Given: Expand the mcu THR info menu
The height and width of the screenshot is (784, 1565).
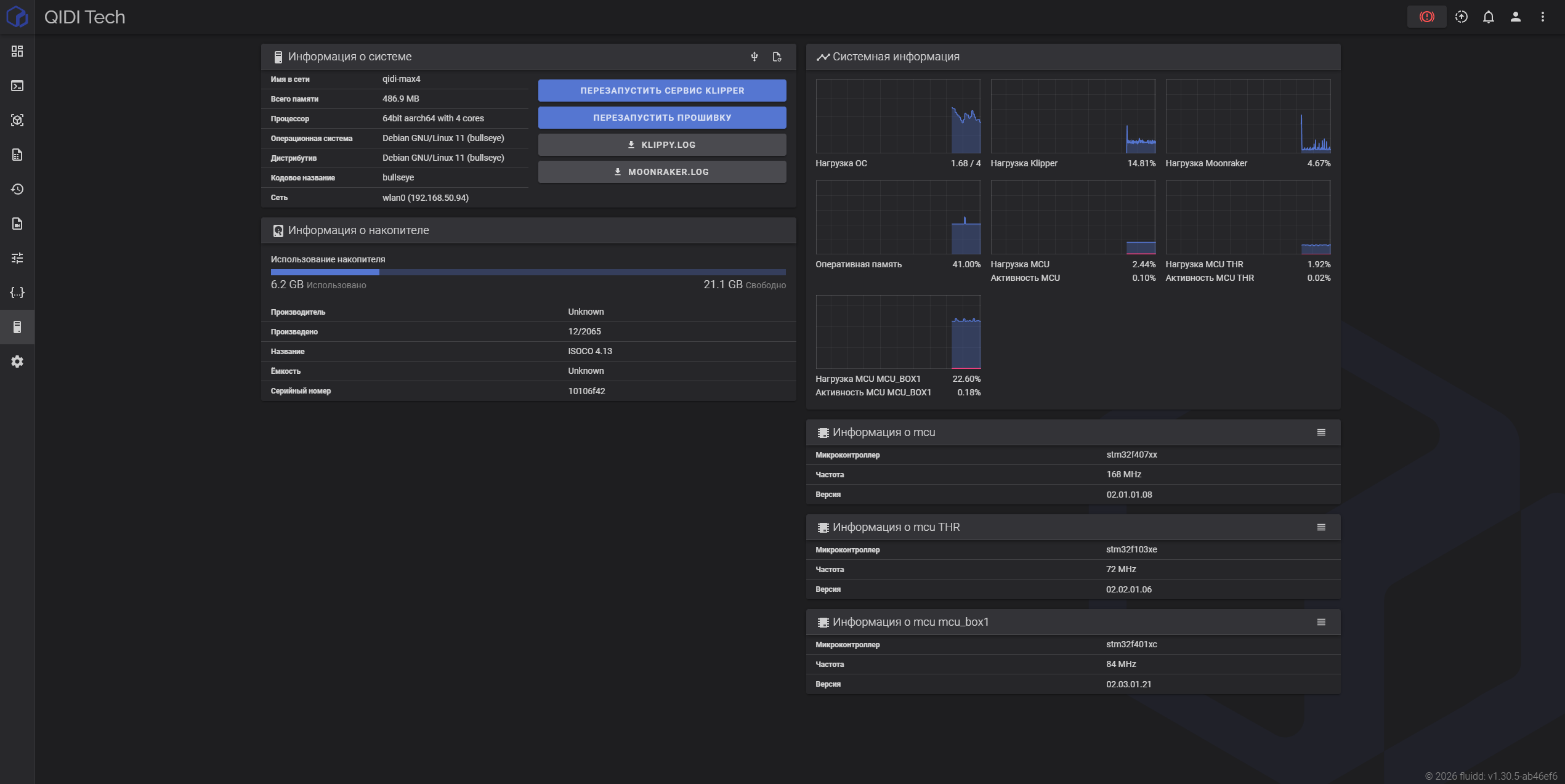Looking at the screenshot, I should pos(1321,527).
